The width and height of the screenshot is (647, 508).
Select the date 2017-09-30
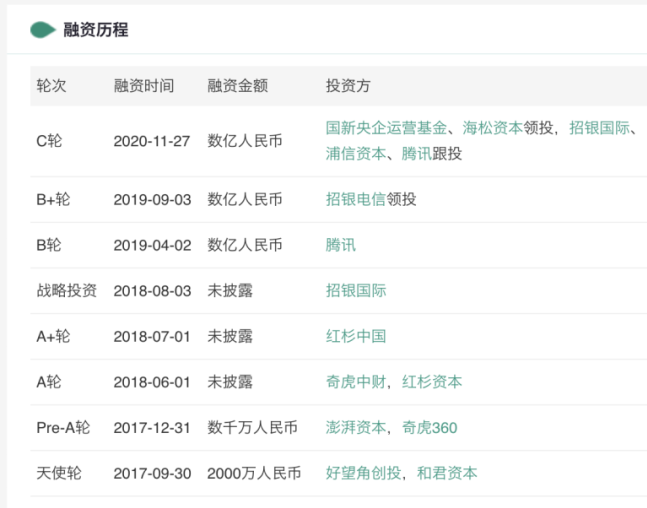(x=152, y=473)
